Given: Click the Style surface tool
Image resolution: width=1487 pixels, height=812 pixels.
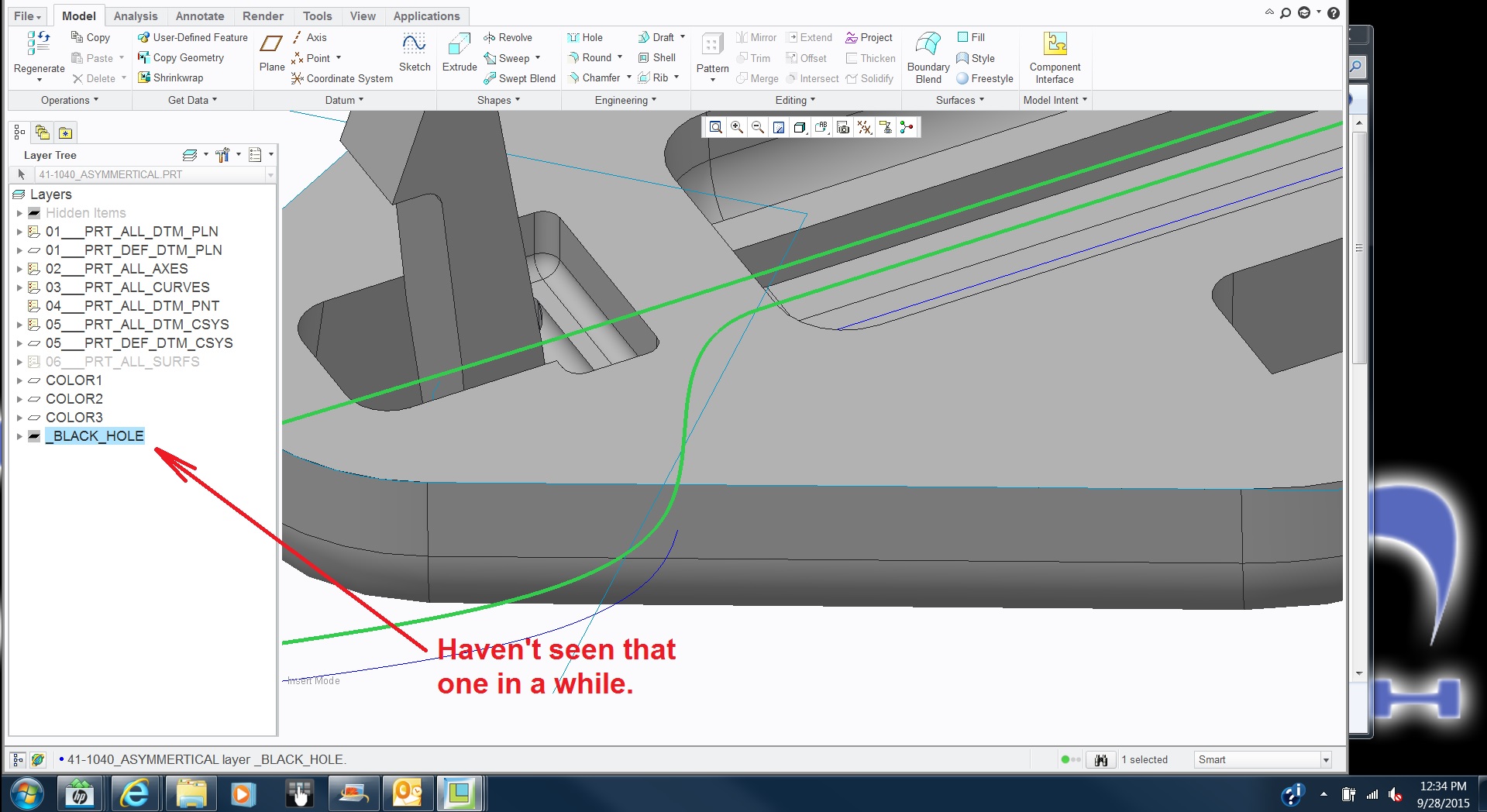Looking at the screenshot, I should (976, 58).
